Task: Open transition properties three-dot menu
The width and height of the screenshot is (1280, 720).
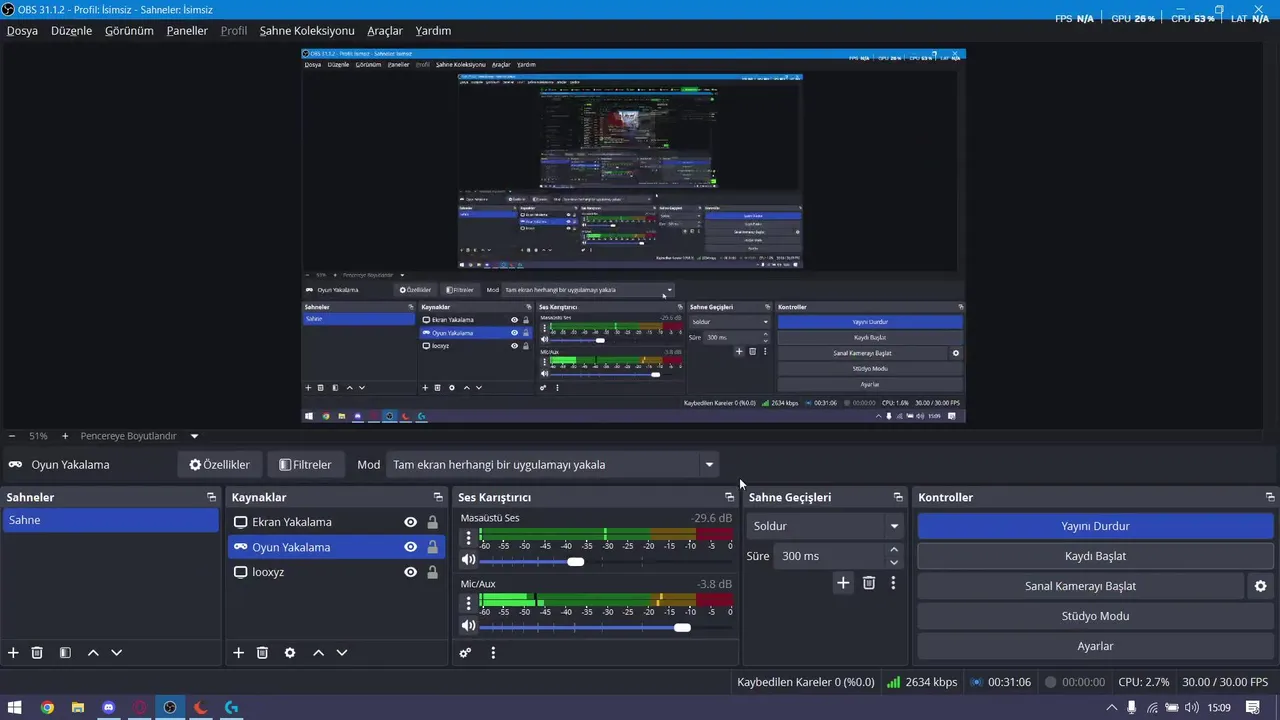Action: [893, 583]
